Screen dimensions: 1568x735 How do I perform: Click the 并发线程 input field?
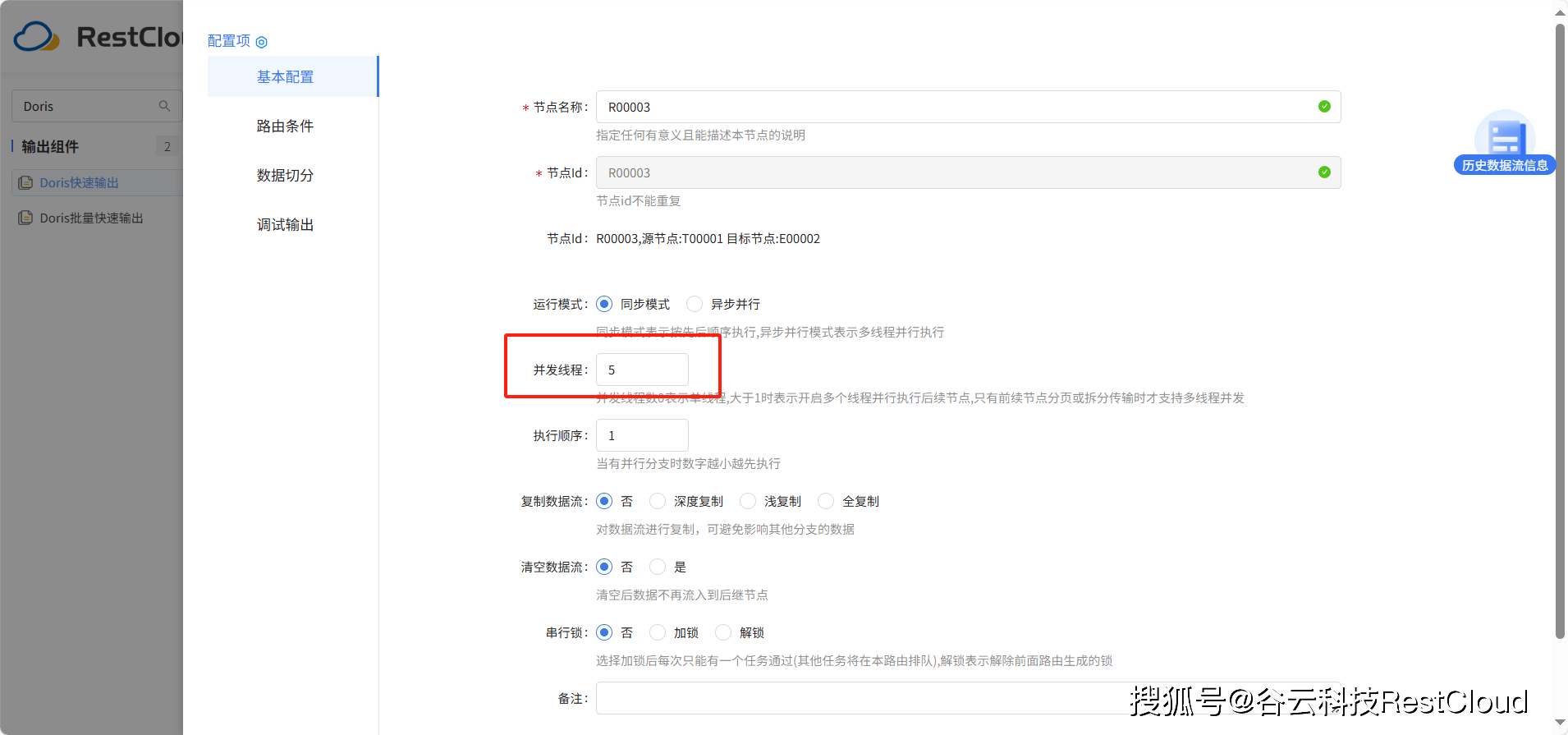point(642,370)
